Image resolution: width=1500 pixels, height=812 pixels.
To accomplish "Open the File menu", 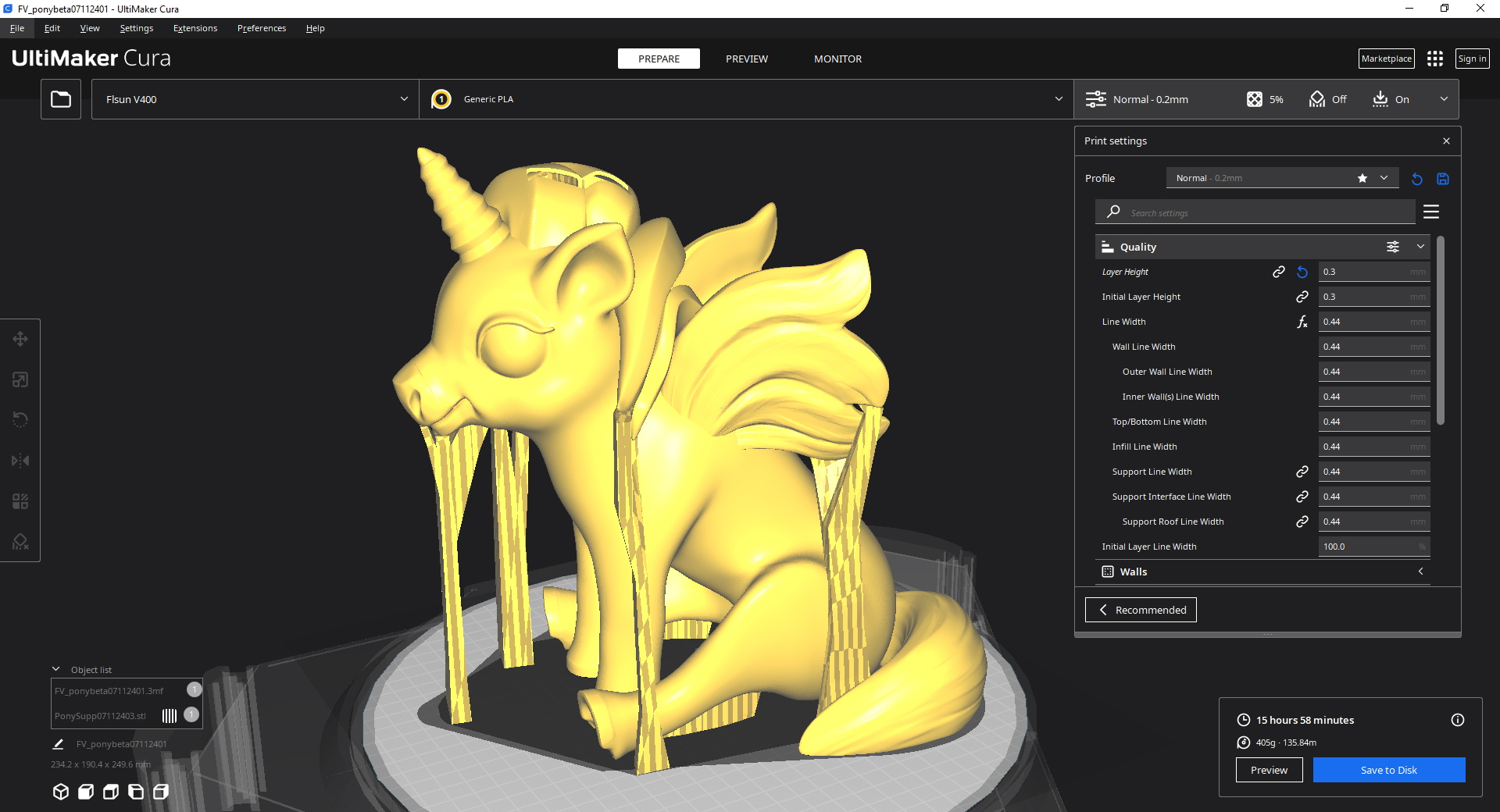I will tap(17, 28).
